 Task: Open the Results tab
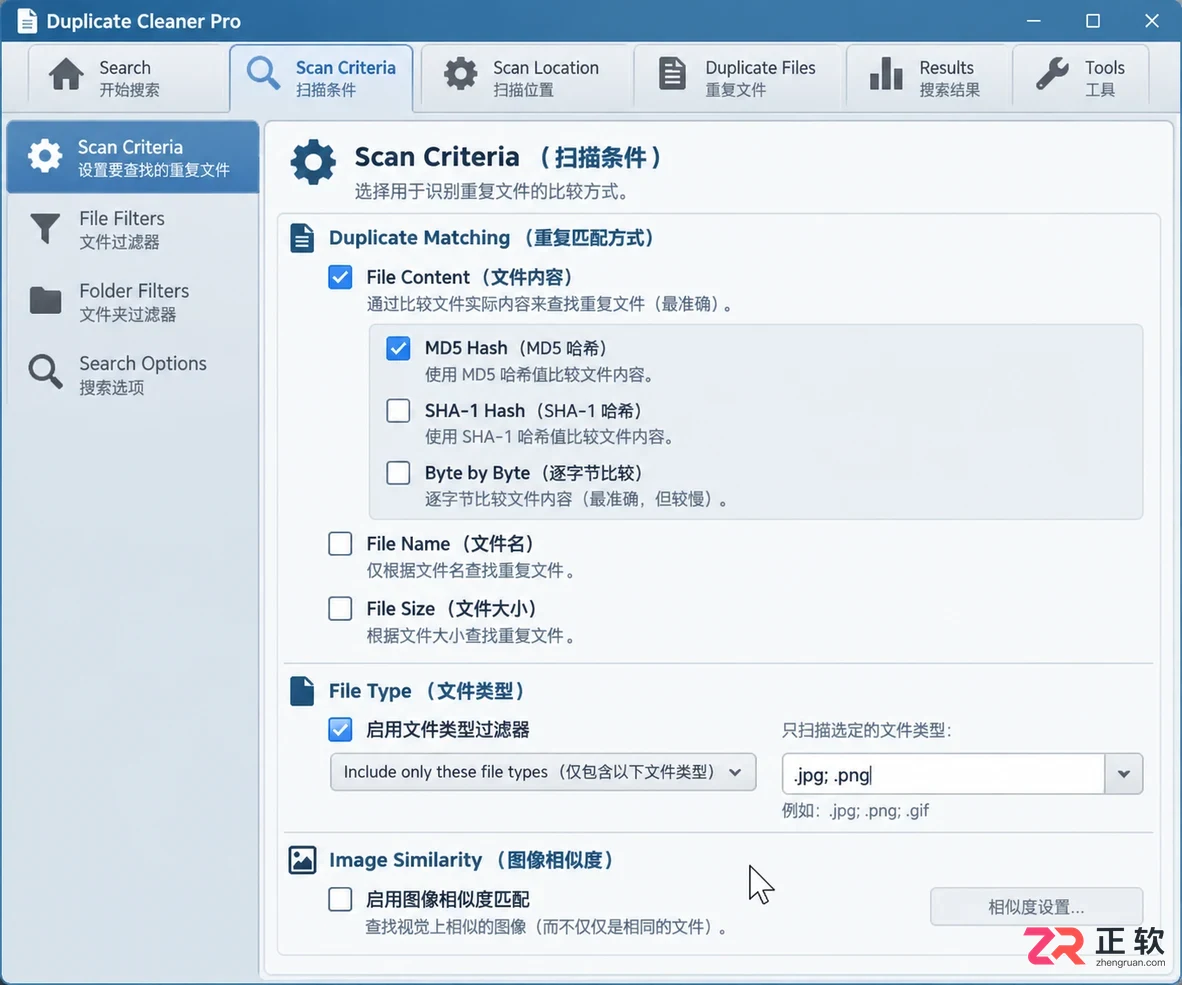click(x=929, y=78)
